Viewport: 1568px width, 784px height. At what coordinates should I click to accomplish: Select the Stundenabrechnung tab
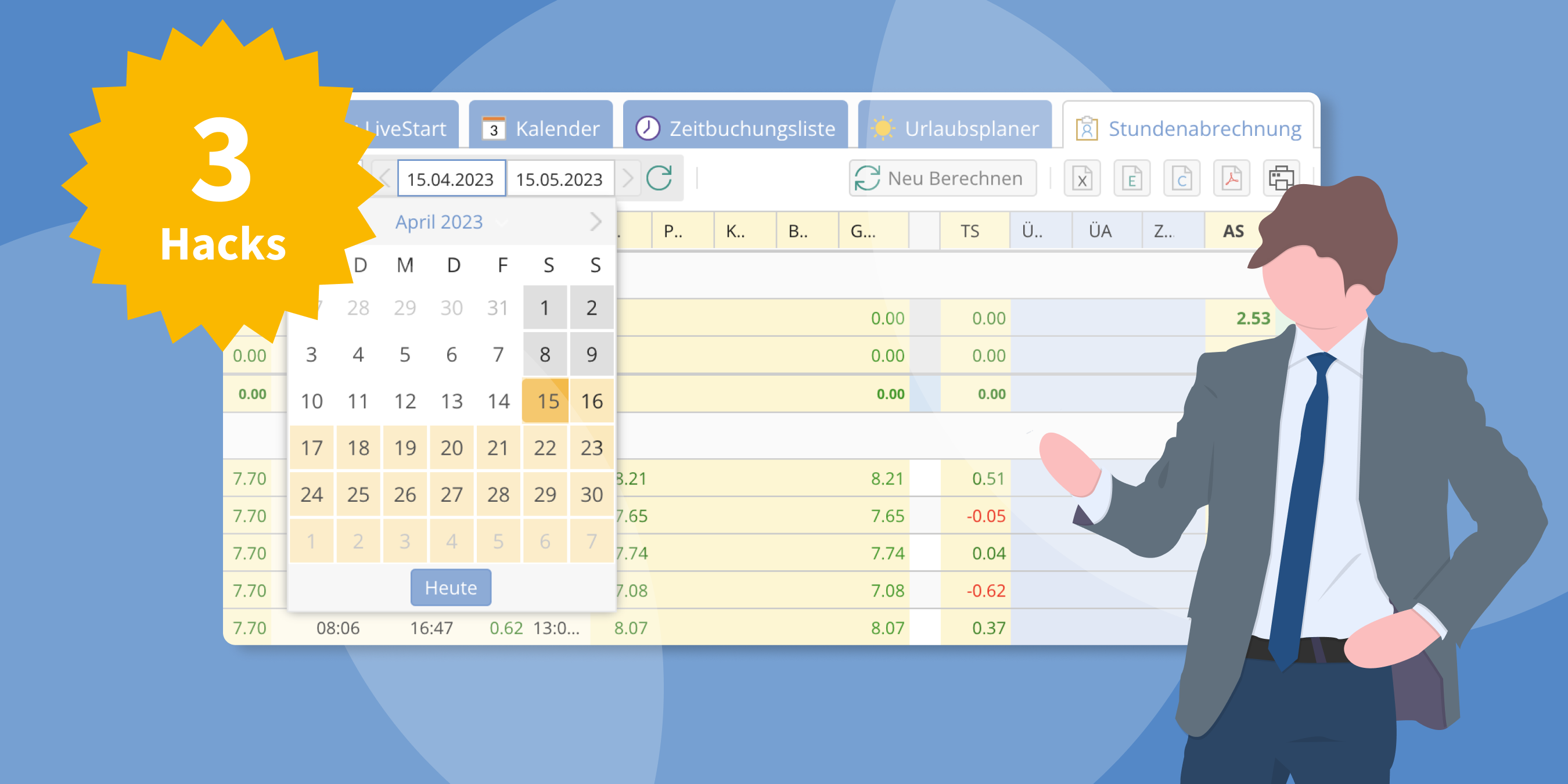[x=1188, y=126]
